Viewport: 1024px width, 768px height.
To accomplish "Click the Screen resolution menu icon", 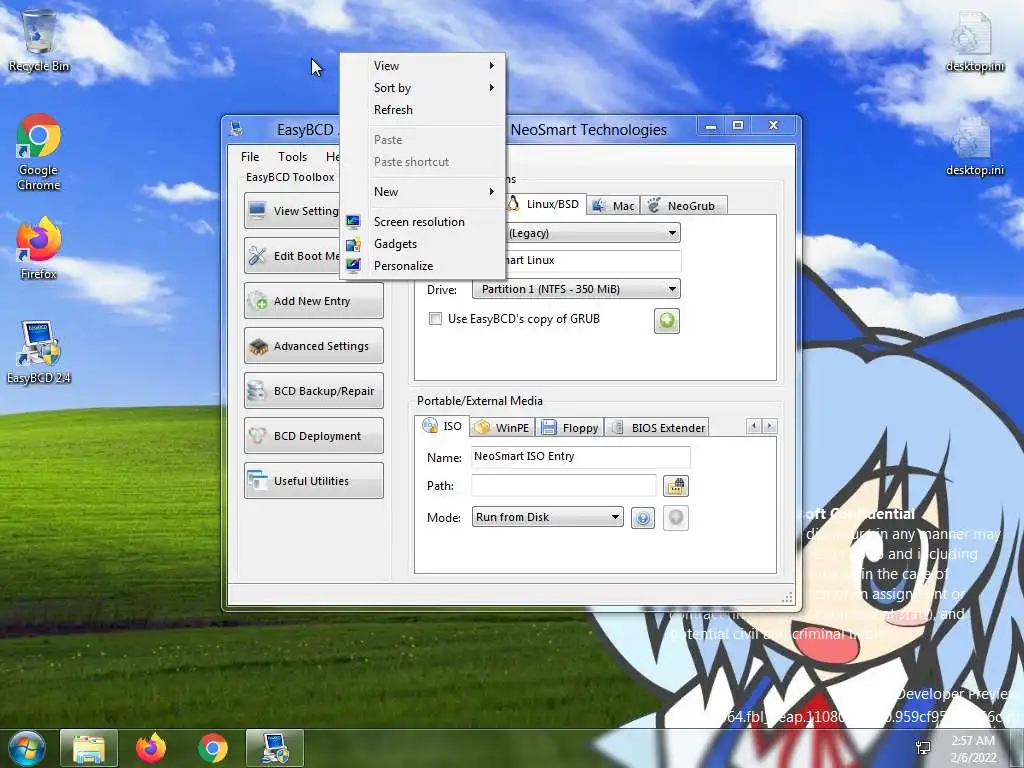I will (353, 222).
